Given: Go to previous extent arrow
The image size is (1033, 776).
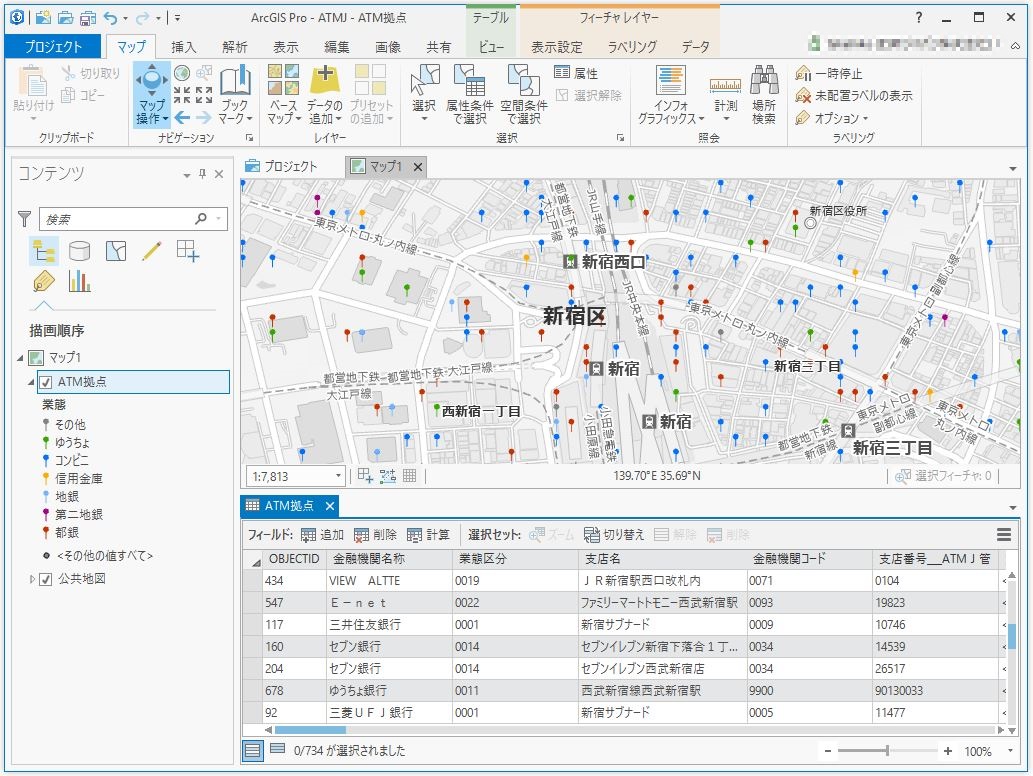Looking at the screenshot, I should point(182,118).
